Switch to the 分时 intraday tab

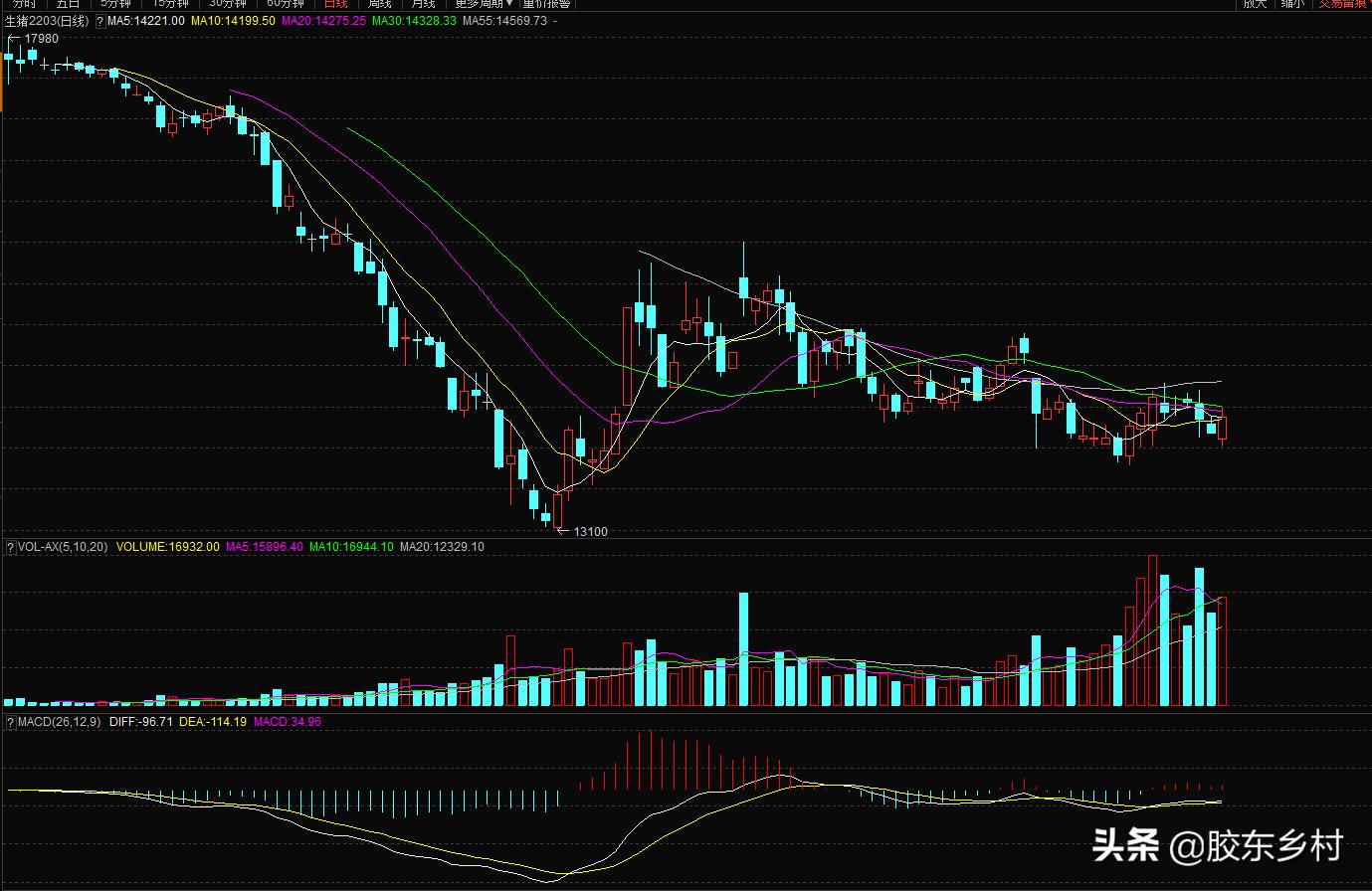24,4
